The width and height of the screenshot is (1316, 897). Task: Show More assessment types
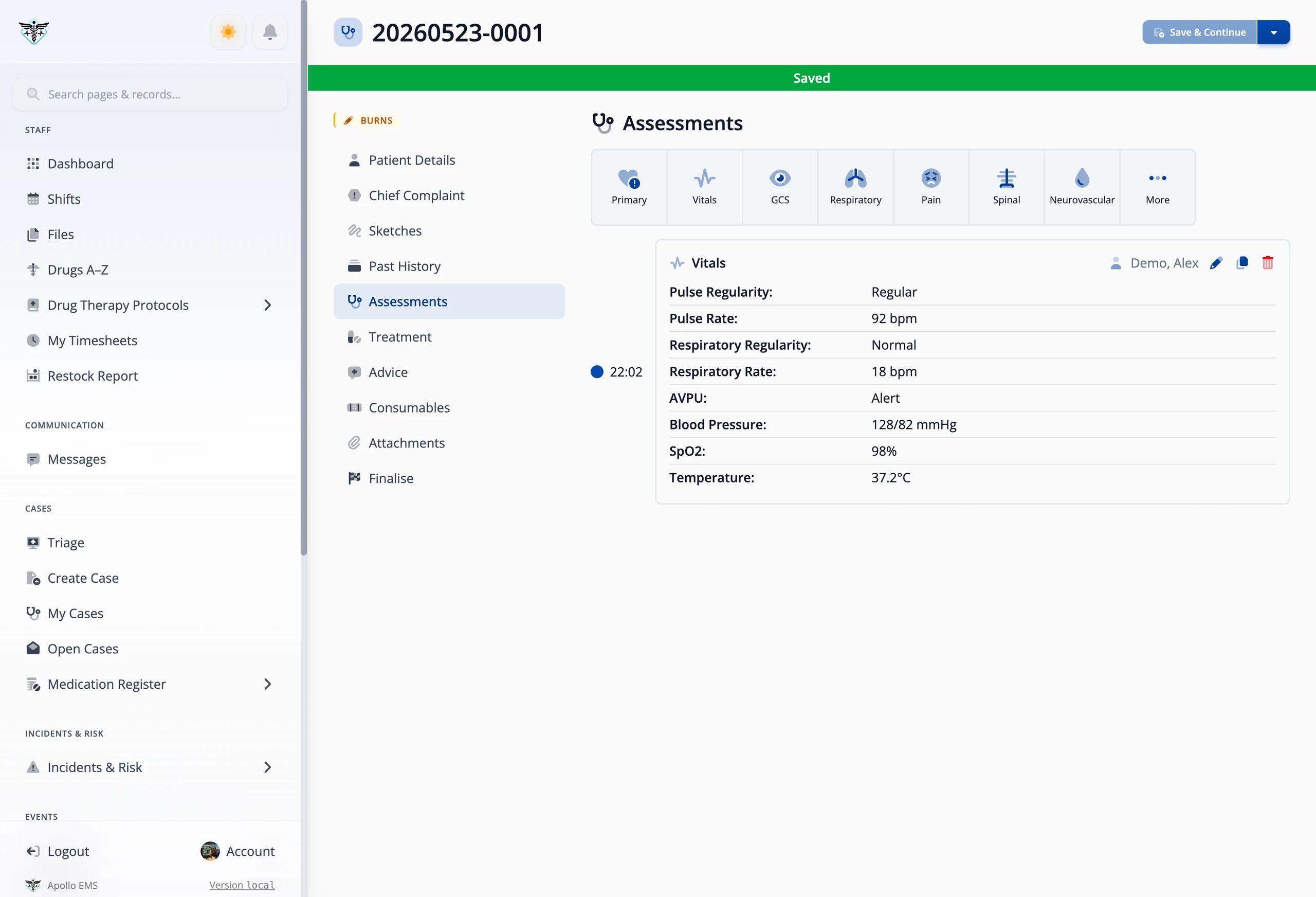click(1158, 187)
